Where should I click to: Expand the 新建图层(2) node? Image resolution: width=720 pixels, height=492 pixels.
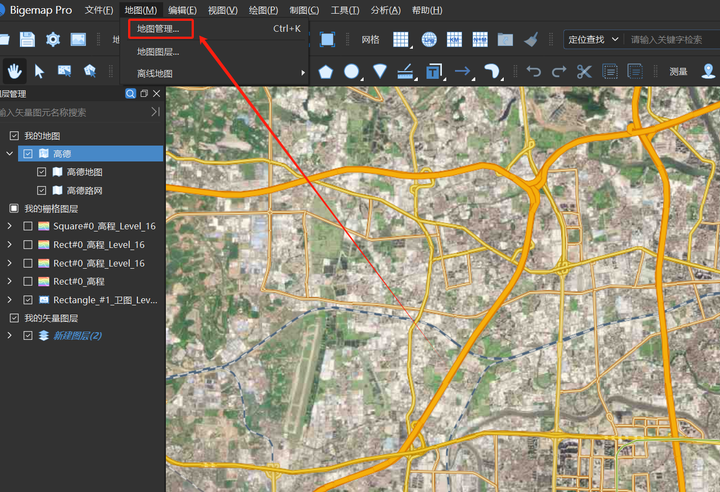tap(10, 335)
